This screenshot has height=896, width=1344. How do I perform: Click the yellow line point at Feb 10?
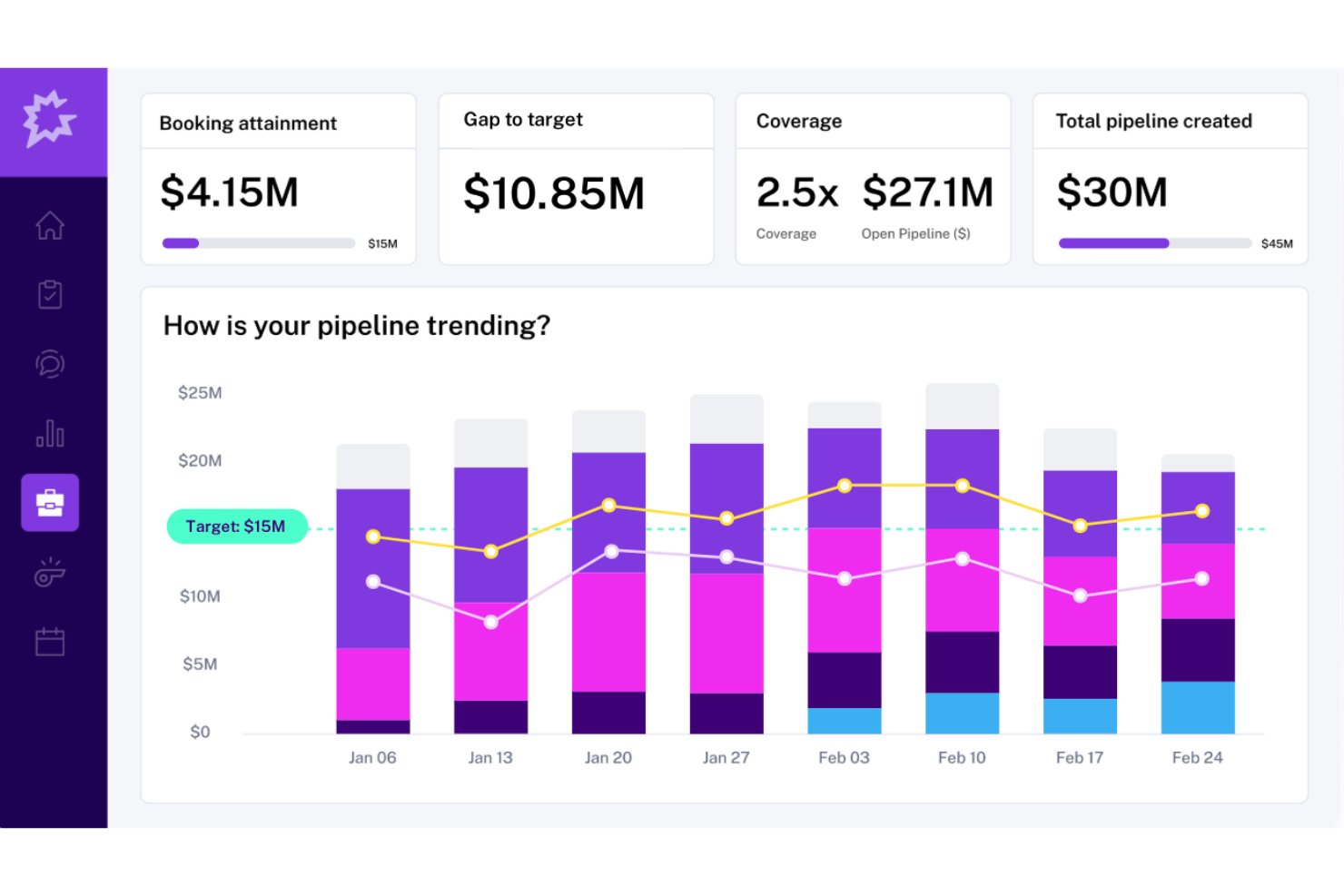click(963, 486)
